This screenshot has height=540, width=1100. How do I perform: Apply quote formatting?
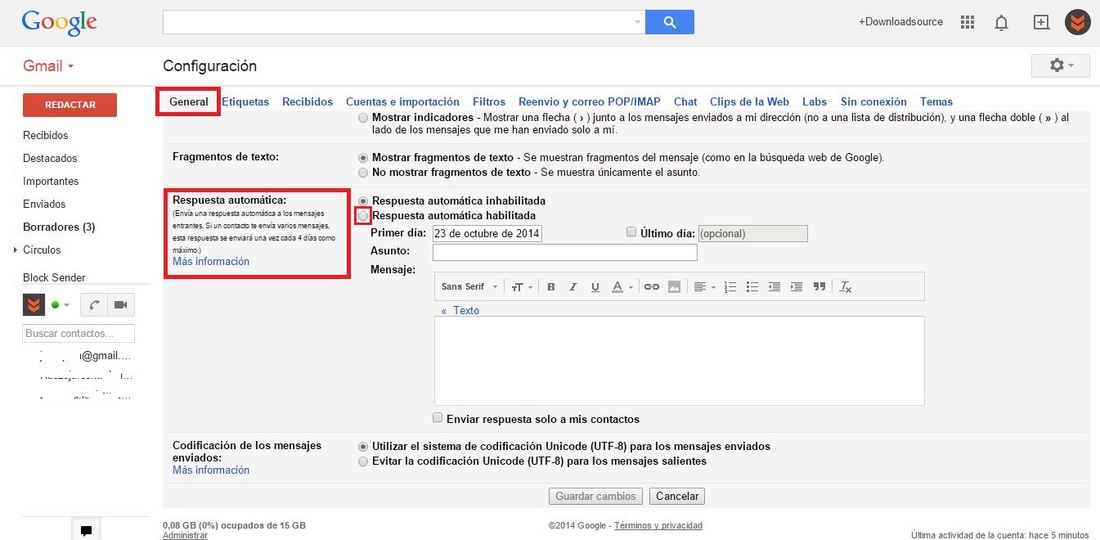(x=819, y=287)
